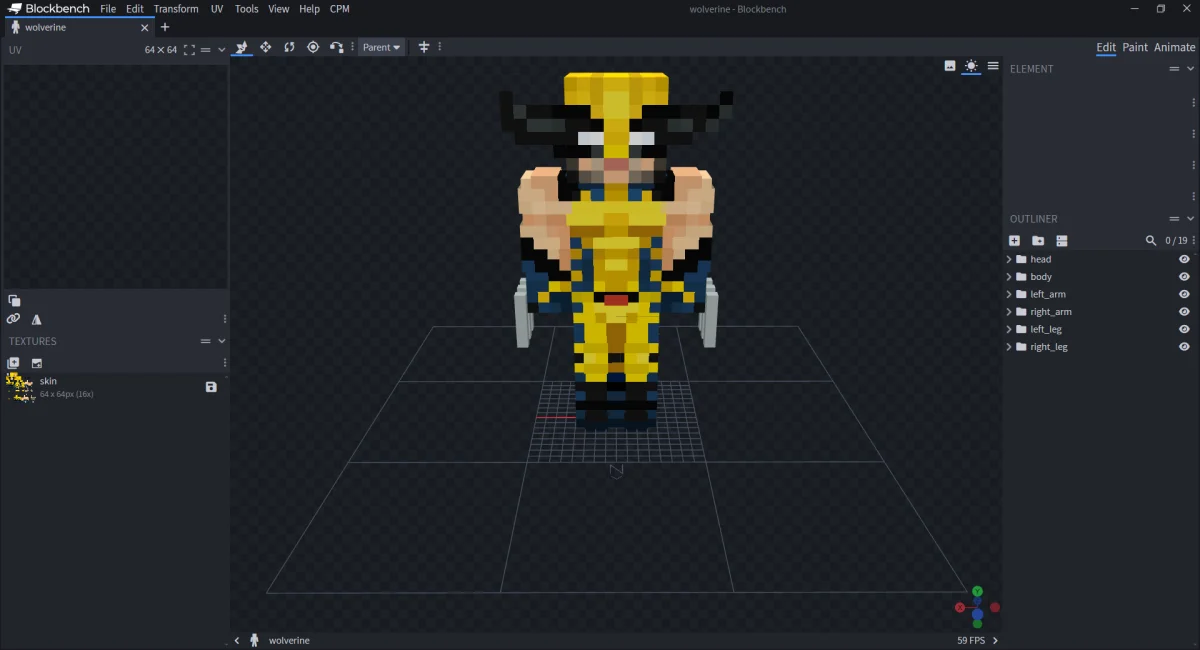Expand the left_leg group in Outliner

point(1009,329)
